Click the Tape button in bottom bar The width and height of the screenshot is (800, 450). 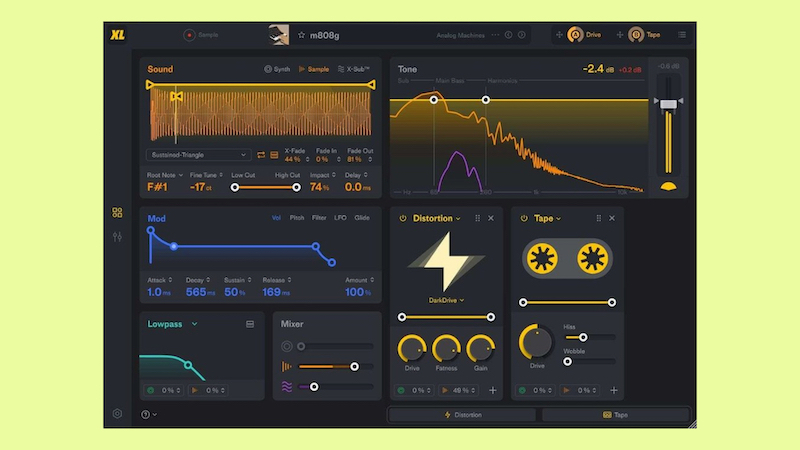point(615,414)
